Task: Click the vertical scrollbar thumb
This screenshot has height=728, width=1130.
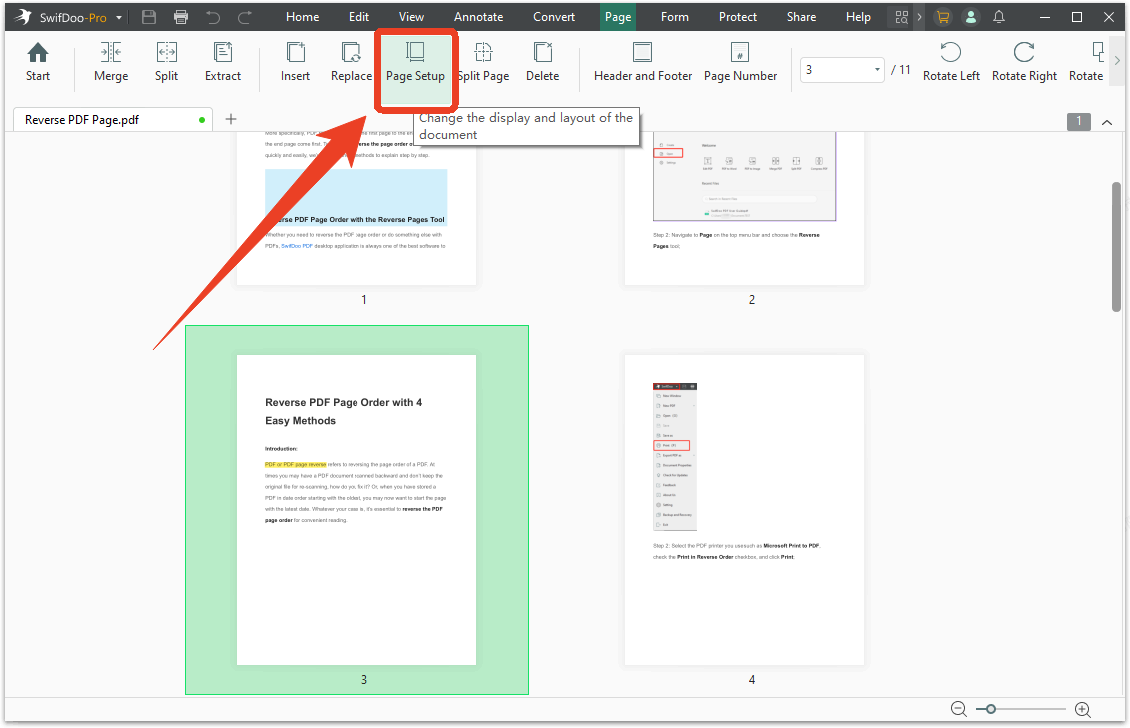Action: point(1116,247)
